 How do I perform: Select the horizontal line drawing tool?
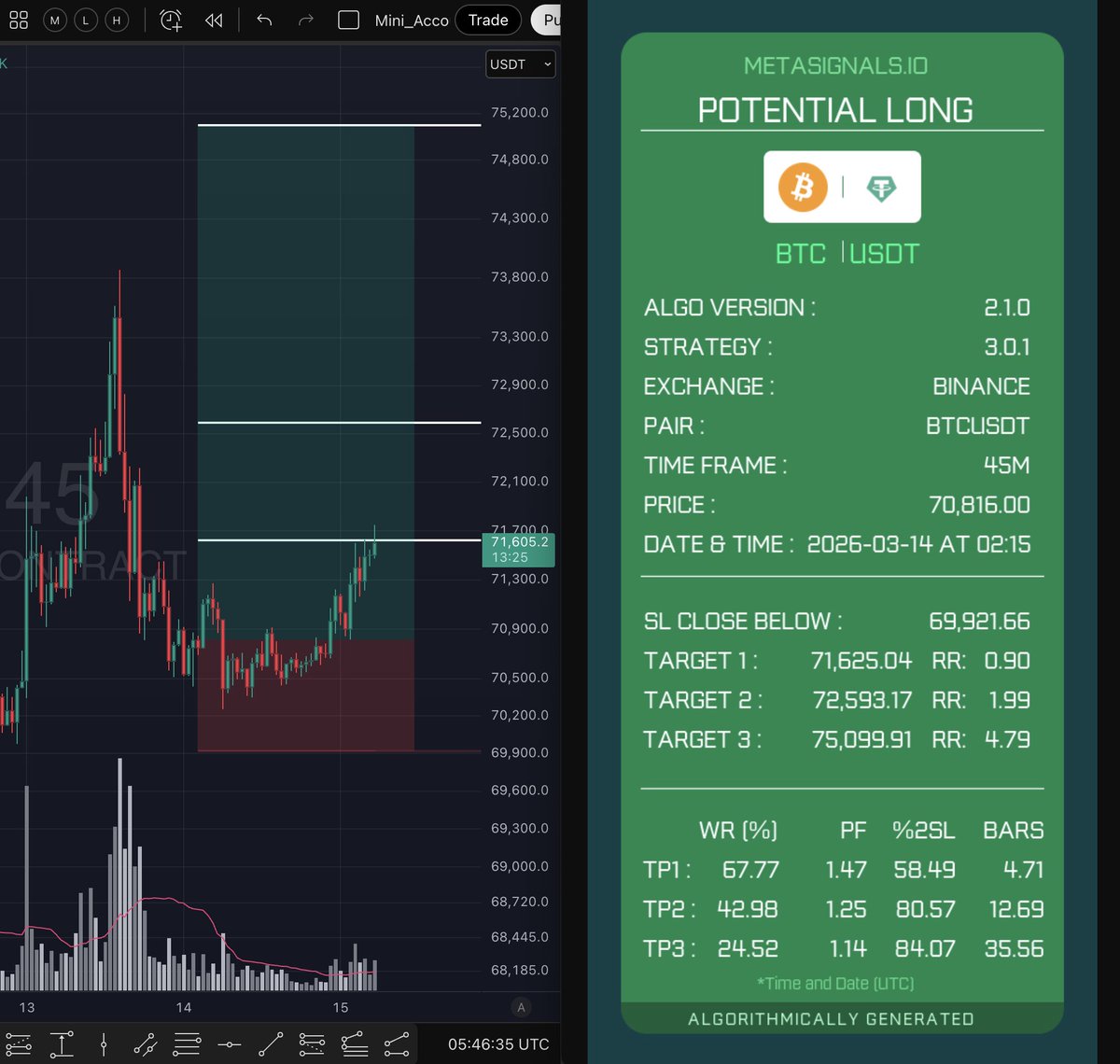(x=229, y=1044)
